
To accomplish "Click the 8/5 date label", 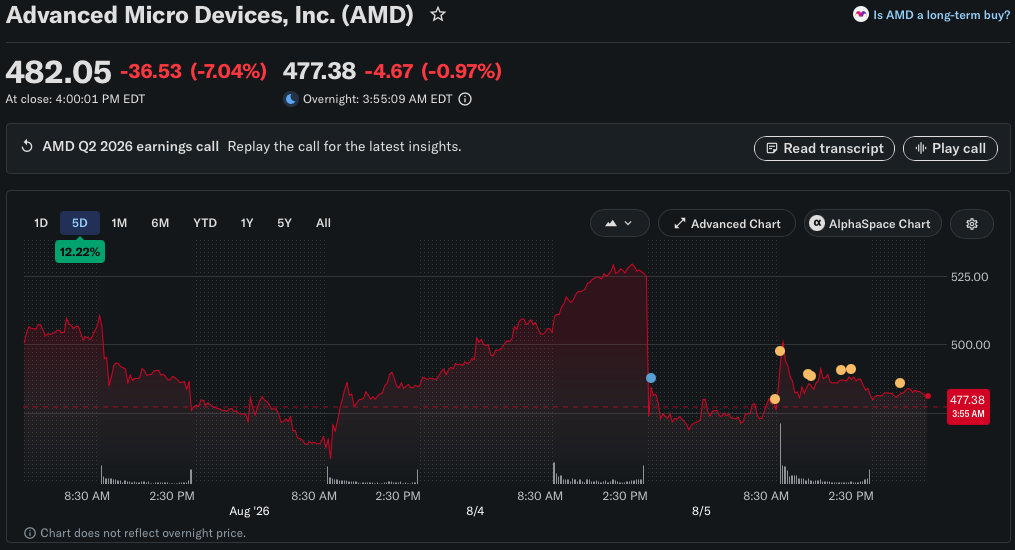I will (x=701, y=511).
